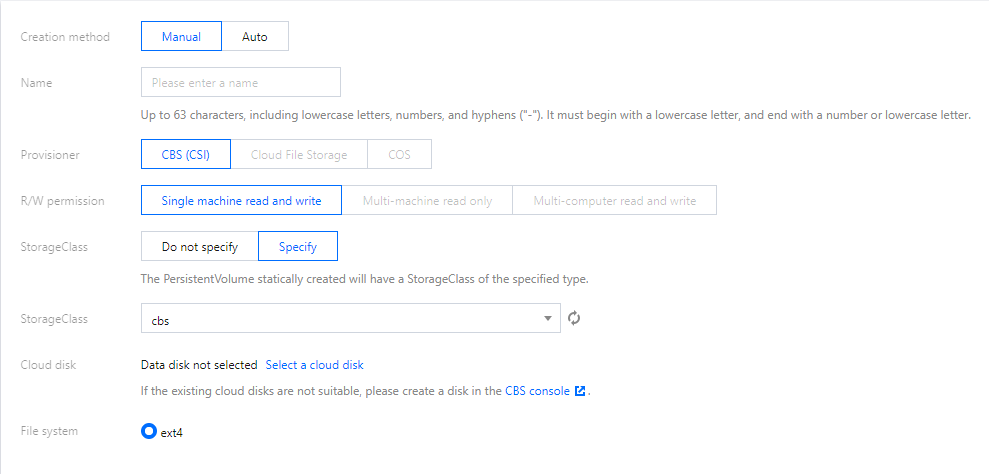
Task: Open the CBS console link
Action: tap(537, 391)
